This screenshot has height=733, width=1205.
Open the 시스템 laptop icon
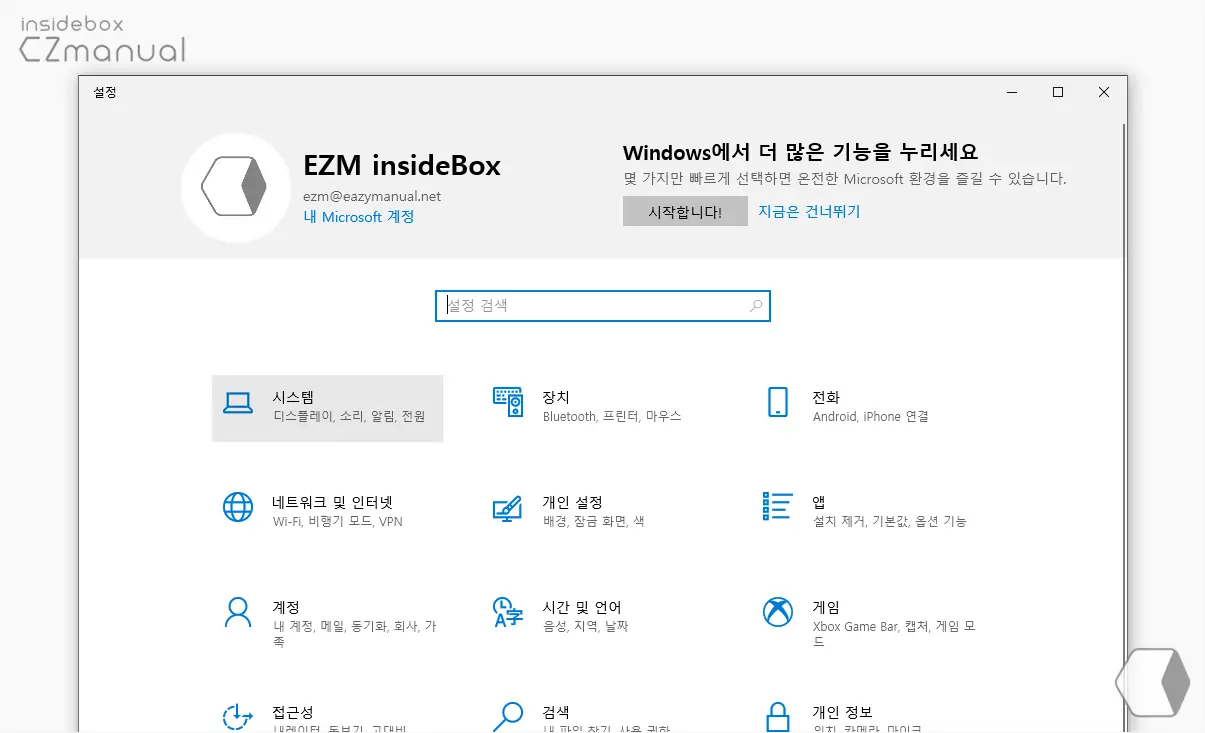238,403
